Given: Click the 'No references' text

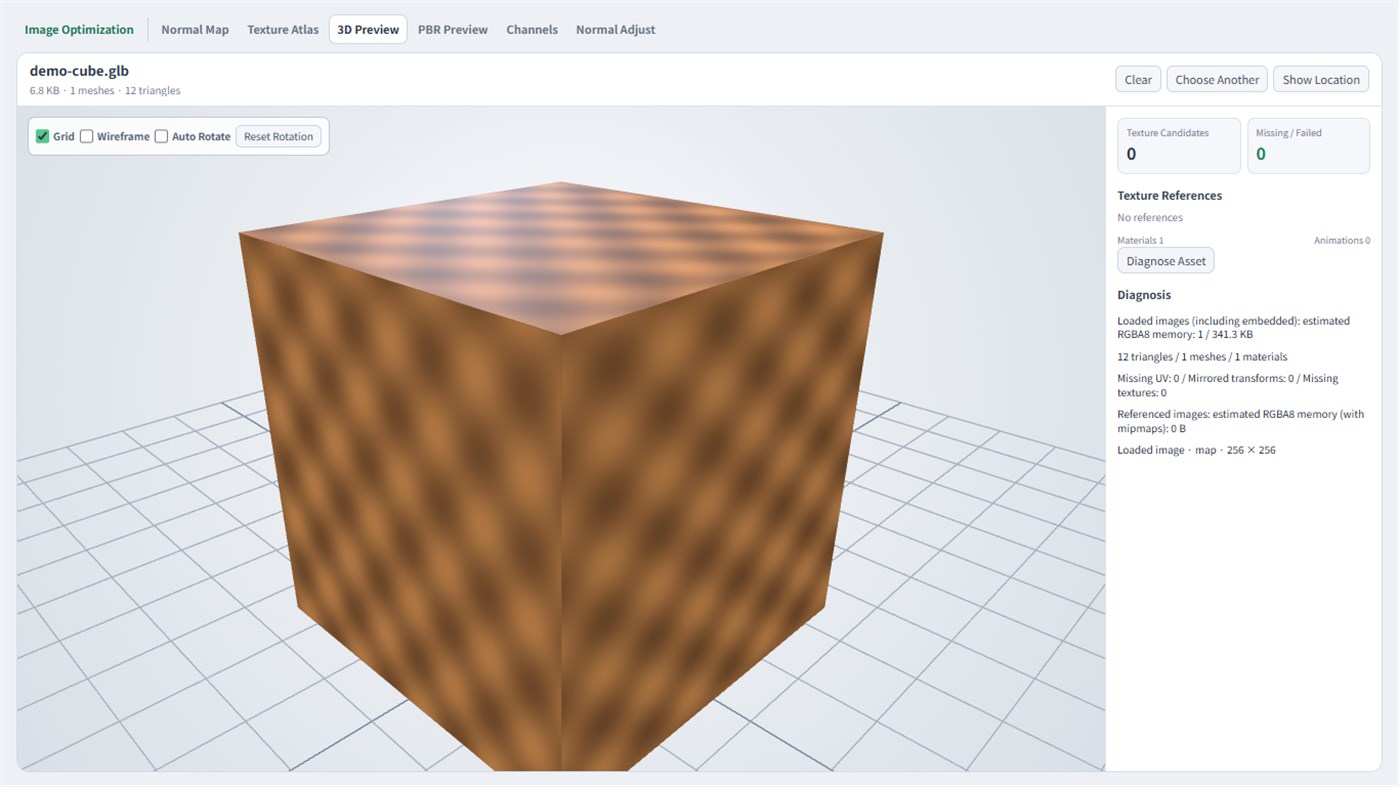Looking at the screenshot, I should coord(1150,218).
